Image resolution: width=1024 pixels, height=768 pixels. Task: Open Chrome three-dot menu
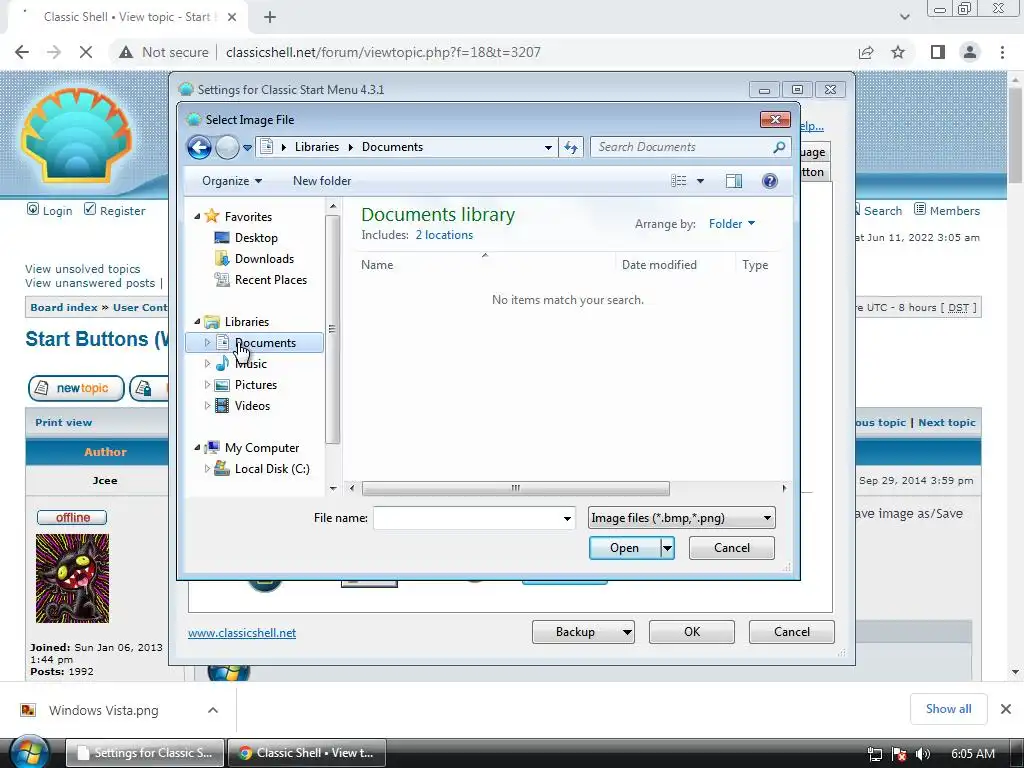1002,52
